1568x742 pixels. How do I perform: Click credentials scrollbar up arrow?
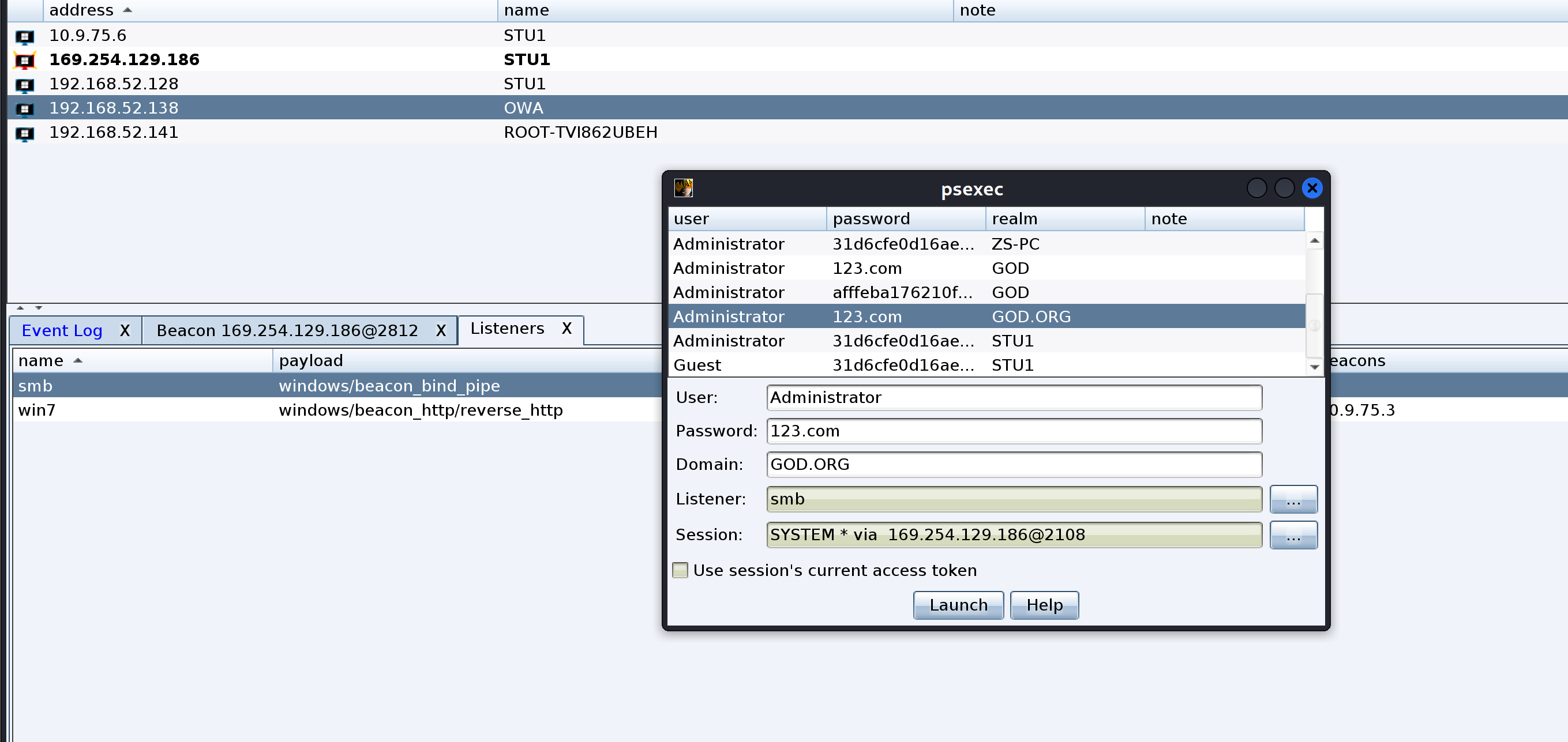(1314, 241)
